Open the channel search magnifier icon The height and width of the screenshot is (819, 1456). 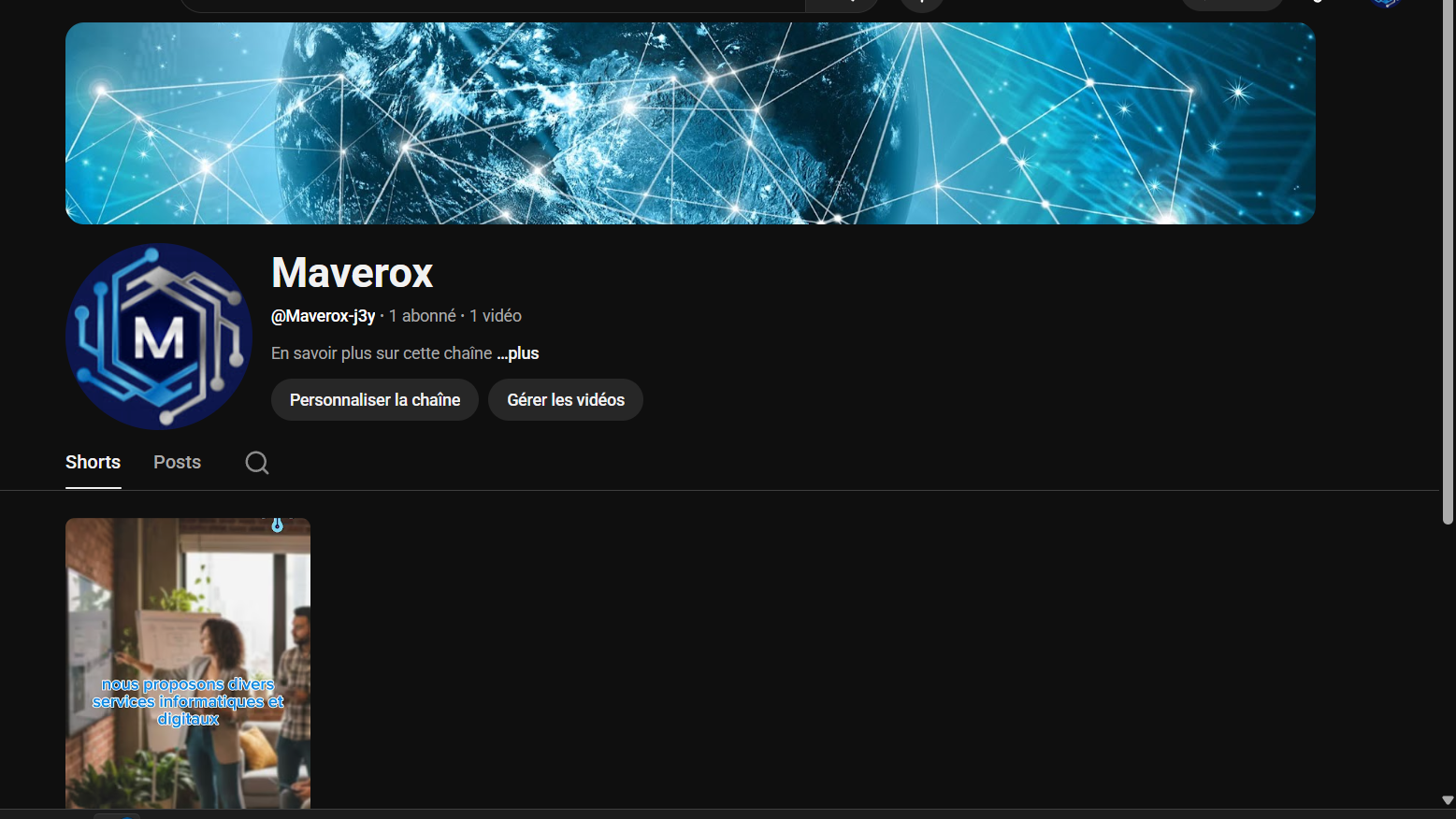[x=257, y=463]
